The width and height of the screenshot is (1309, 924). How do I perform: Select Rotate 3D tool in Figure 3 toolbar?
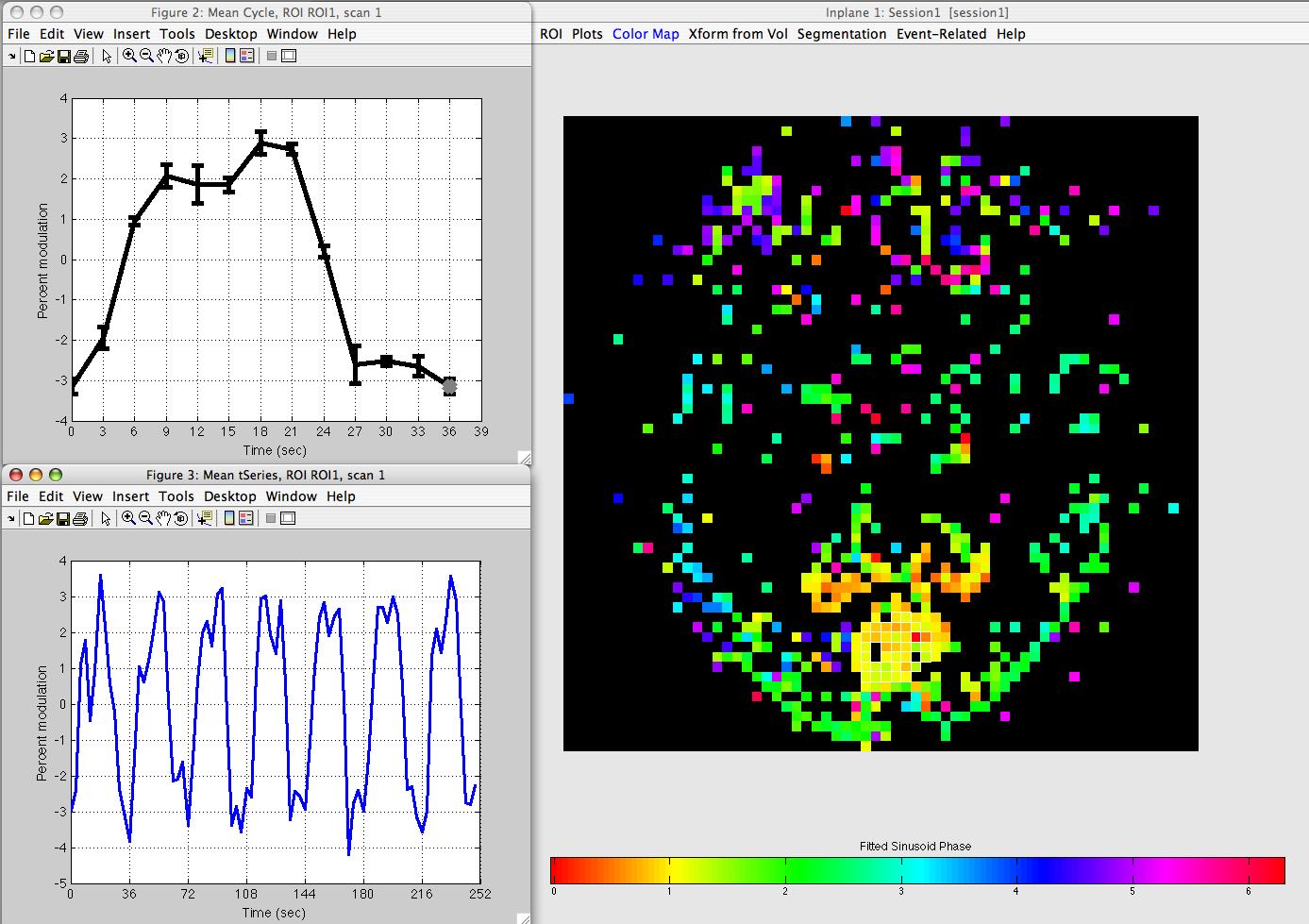tap(180, 518)
